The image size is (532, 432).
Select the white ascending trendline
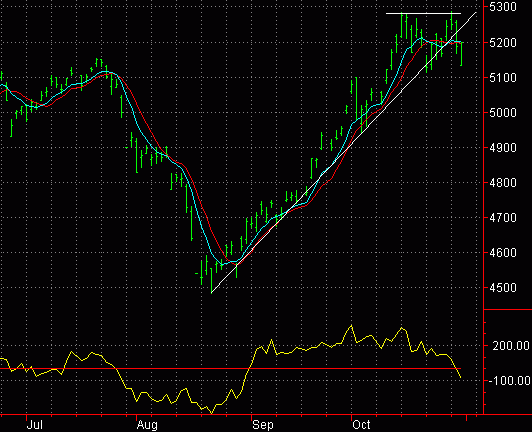point(343,153)
